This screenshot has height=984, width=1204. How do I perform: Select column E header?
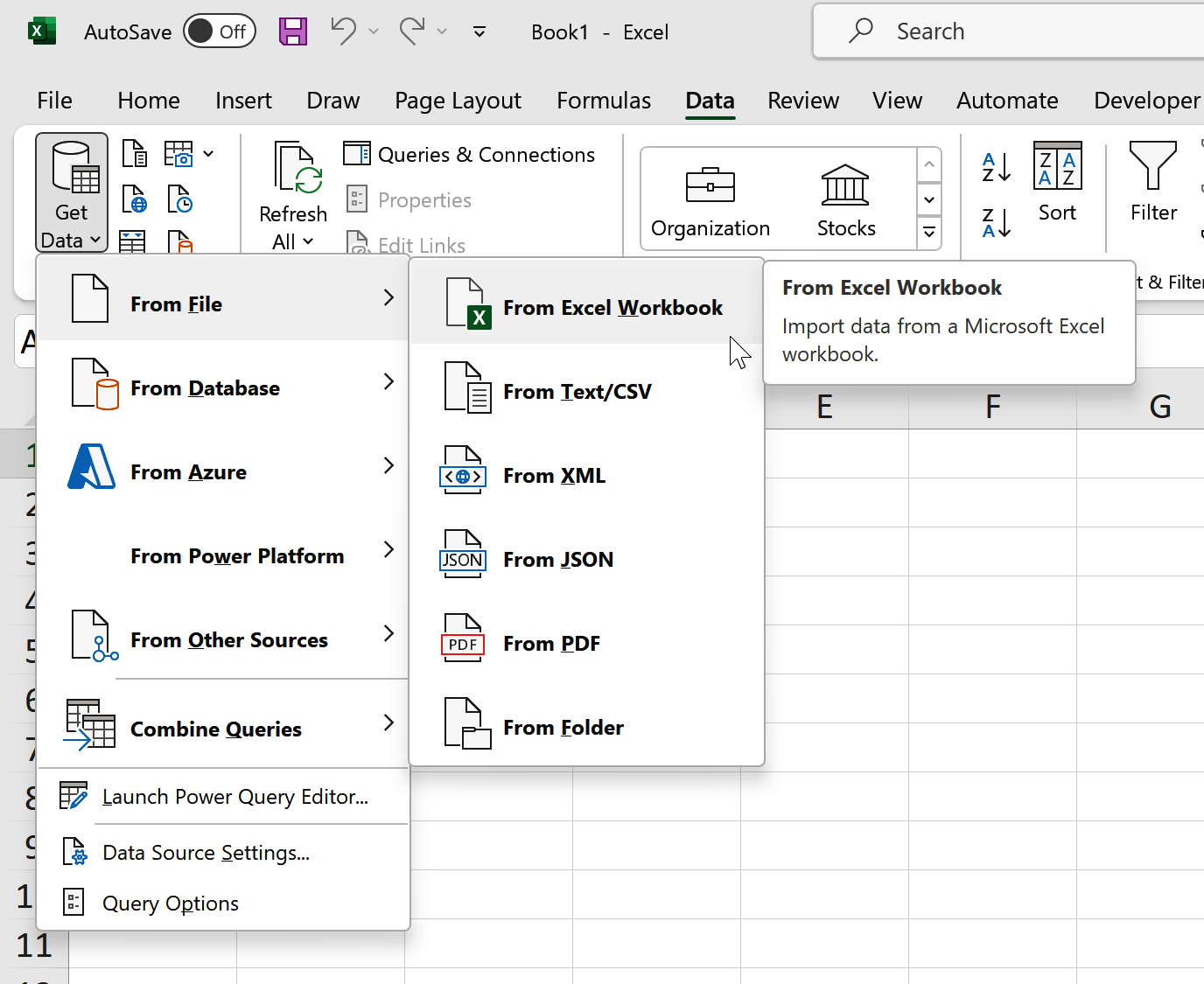(824, 407)
